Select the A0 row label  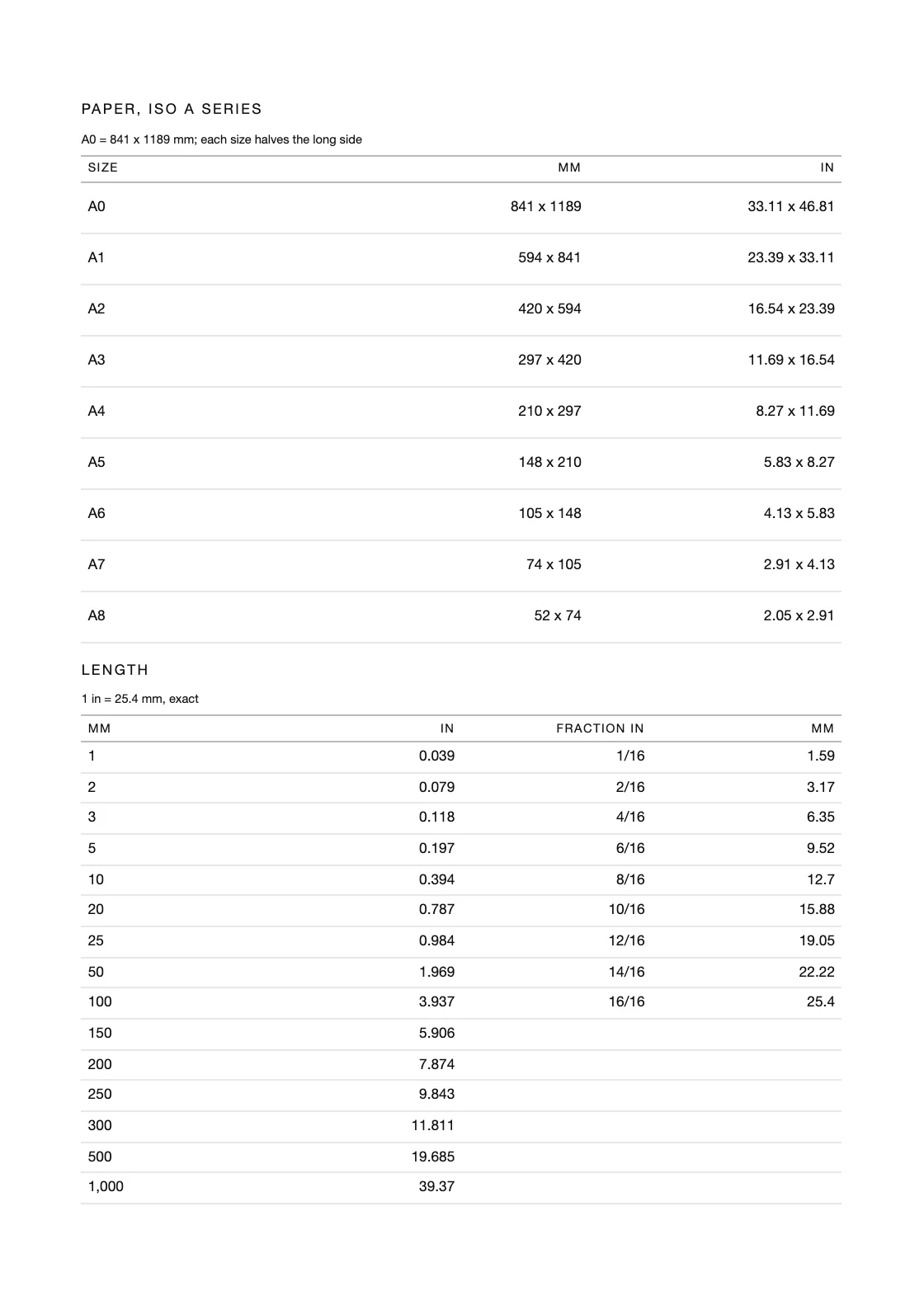(x=97, y=206)
